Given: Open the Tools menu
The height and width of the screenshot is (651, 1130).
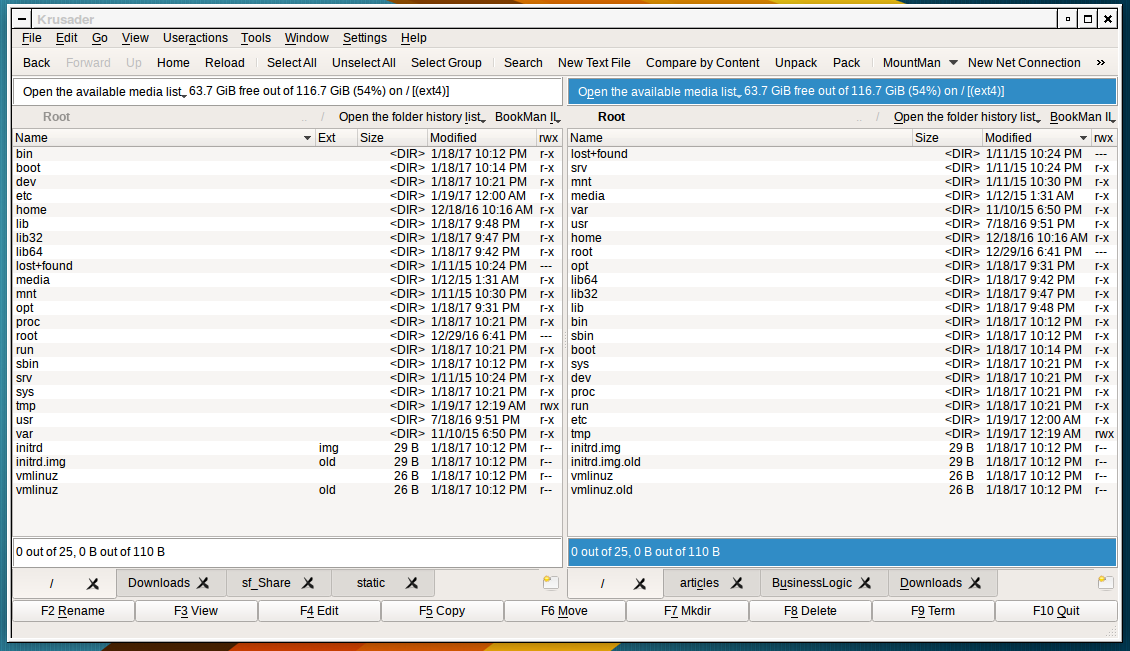Looking at the screenshot, I should [x=256, y=38].
